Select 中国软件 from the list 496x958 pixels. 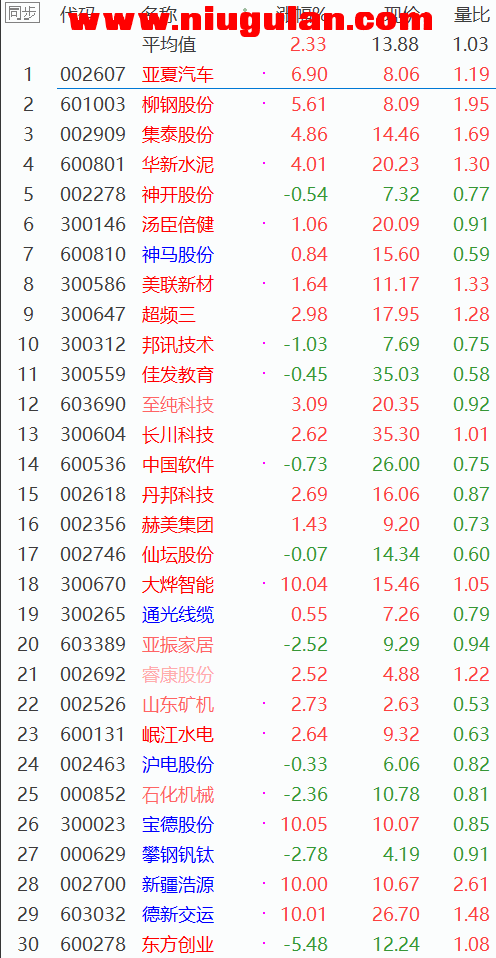178,464
